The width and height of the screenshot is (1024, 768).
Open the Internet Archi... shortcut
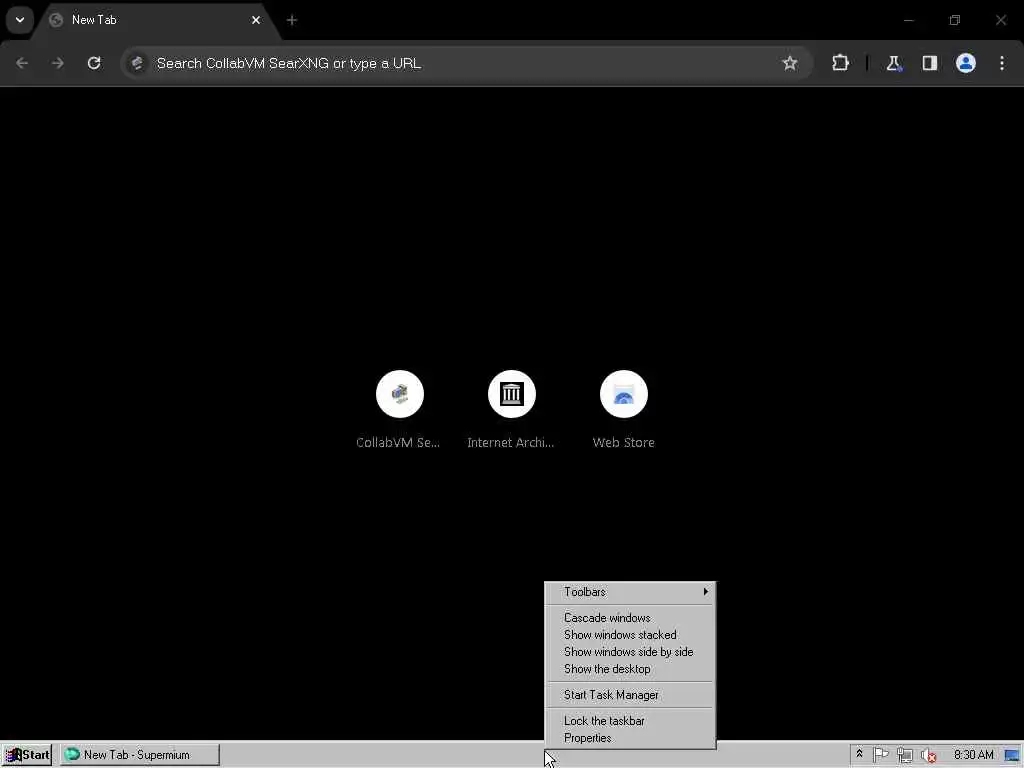coord(511,409)
